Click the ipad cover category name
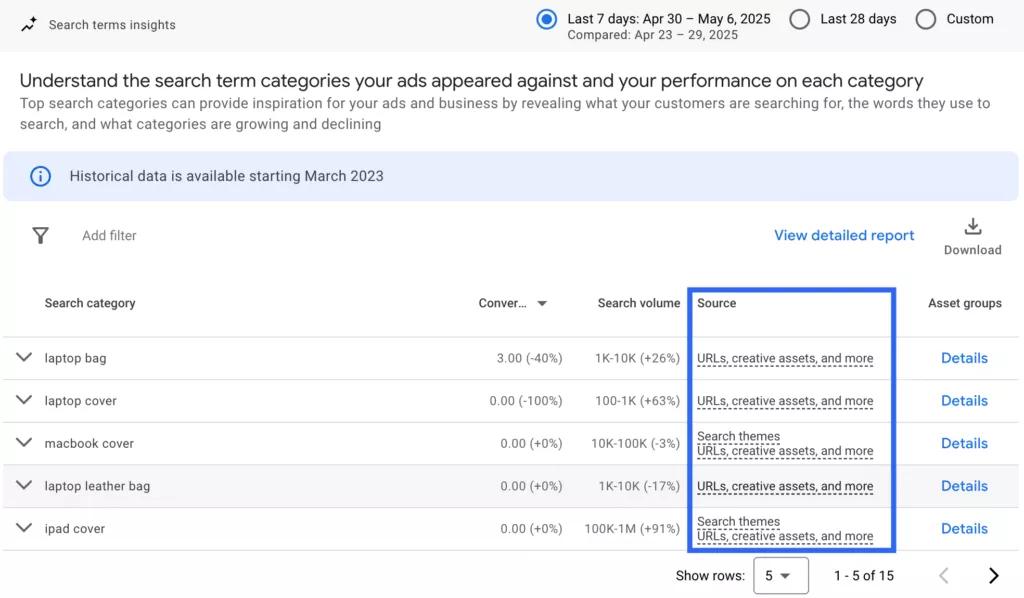1024x598 pixels. click(74, 529)
